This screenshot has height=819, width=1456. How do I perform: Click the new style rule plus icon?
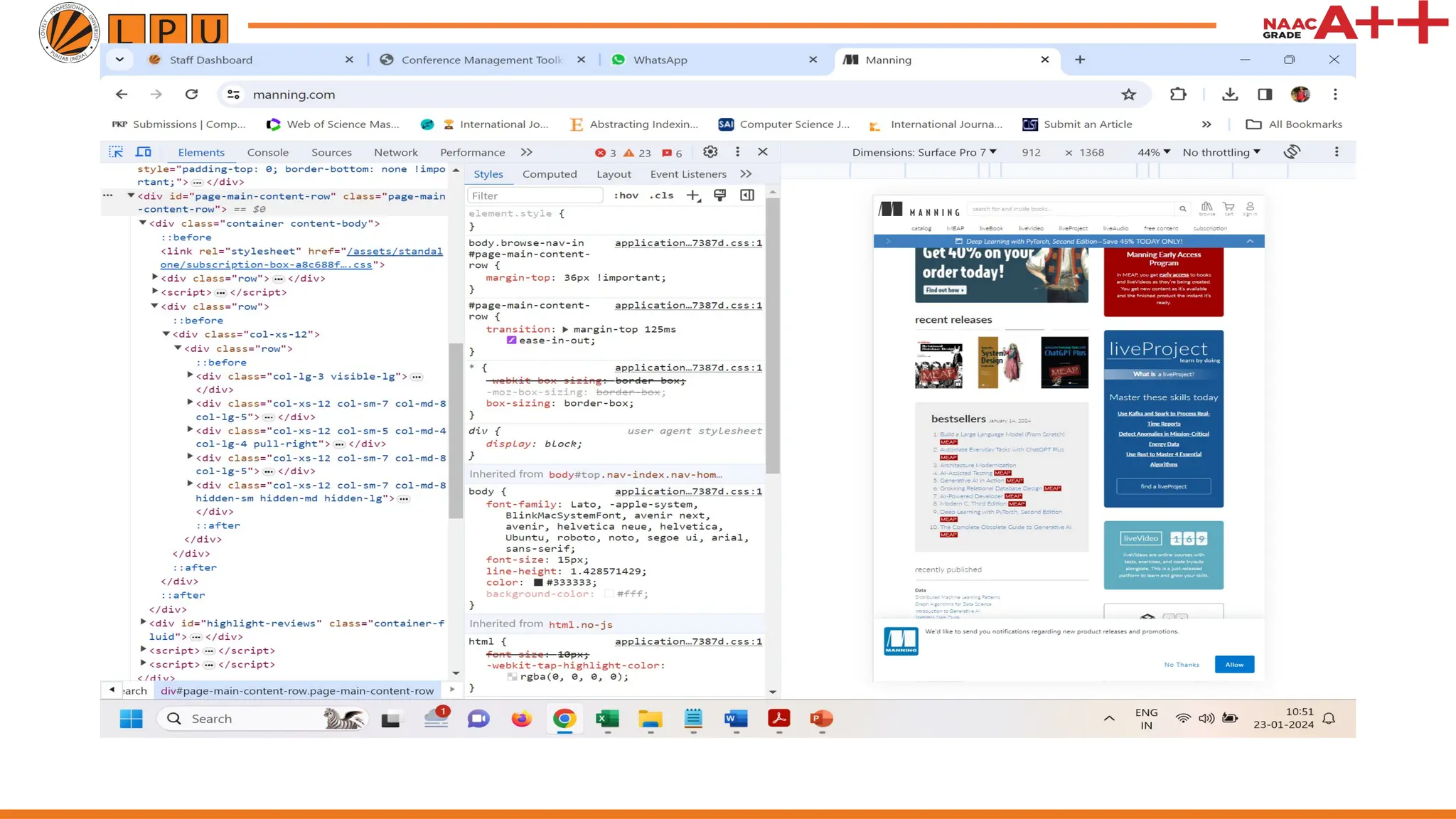pos(693,196)
